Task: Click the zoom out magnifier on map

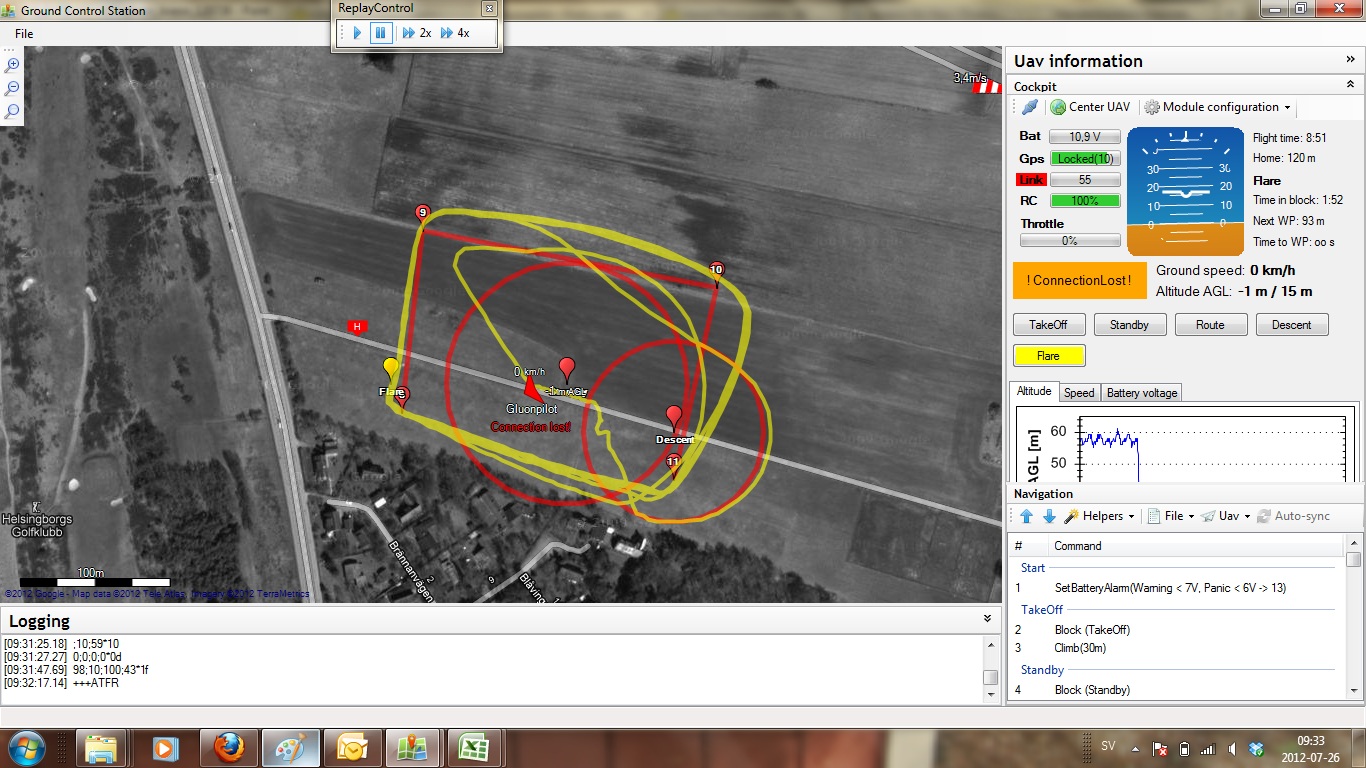Action: 12,88
